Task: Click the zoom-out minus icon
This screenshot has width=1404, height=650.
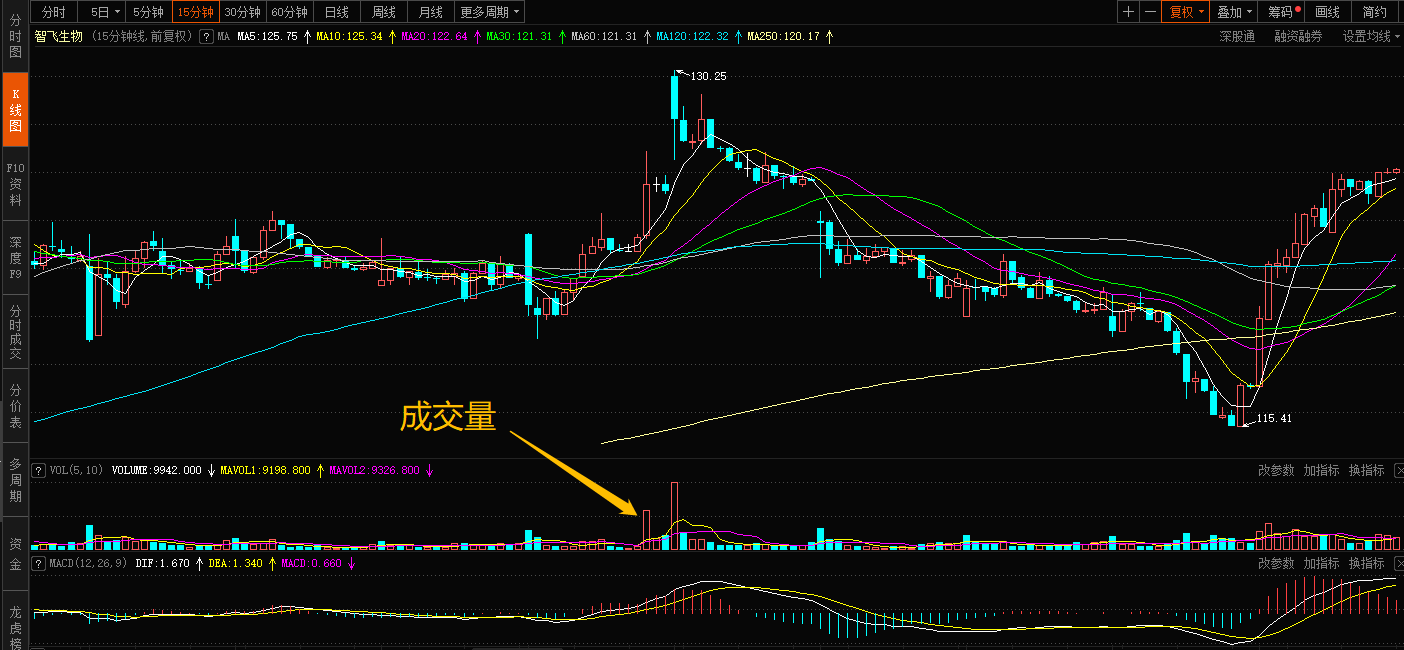Action: (x=1150, y=12)
